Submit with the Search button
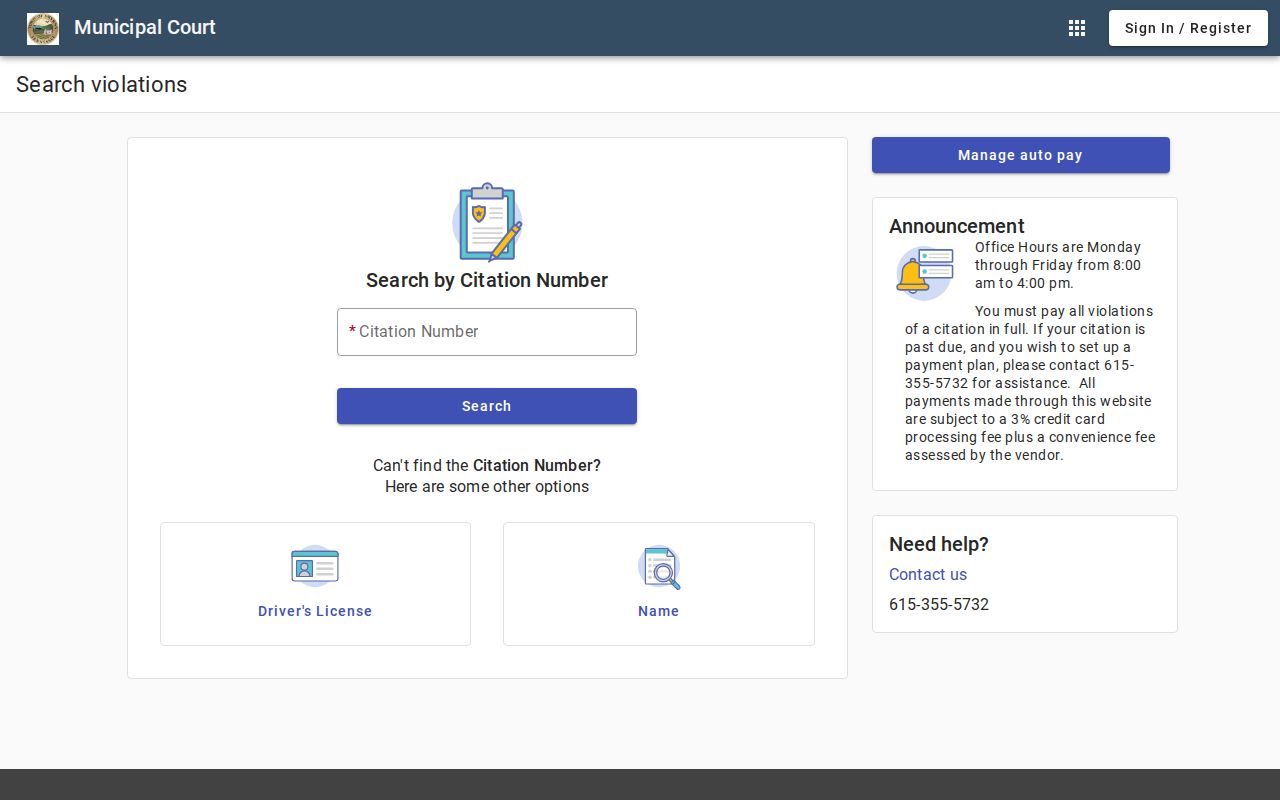Image resolution: width=1280 pixels, height=800 pixels. (x=487, y=406)
